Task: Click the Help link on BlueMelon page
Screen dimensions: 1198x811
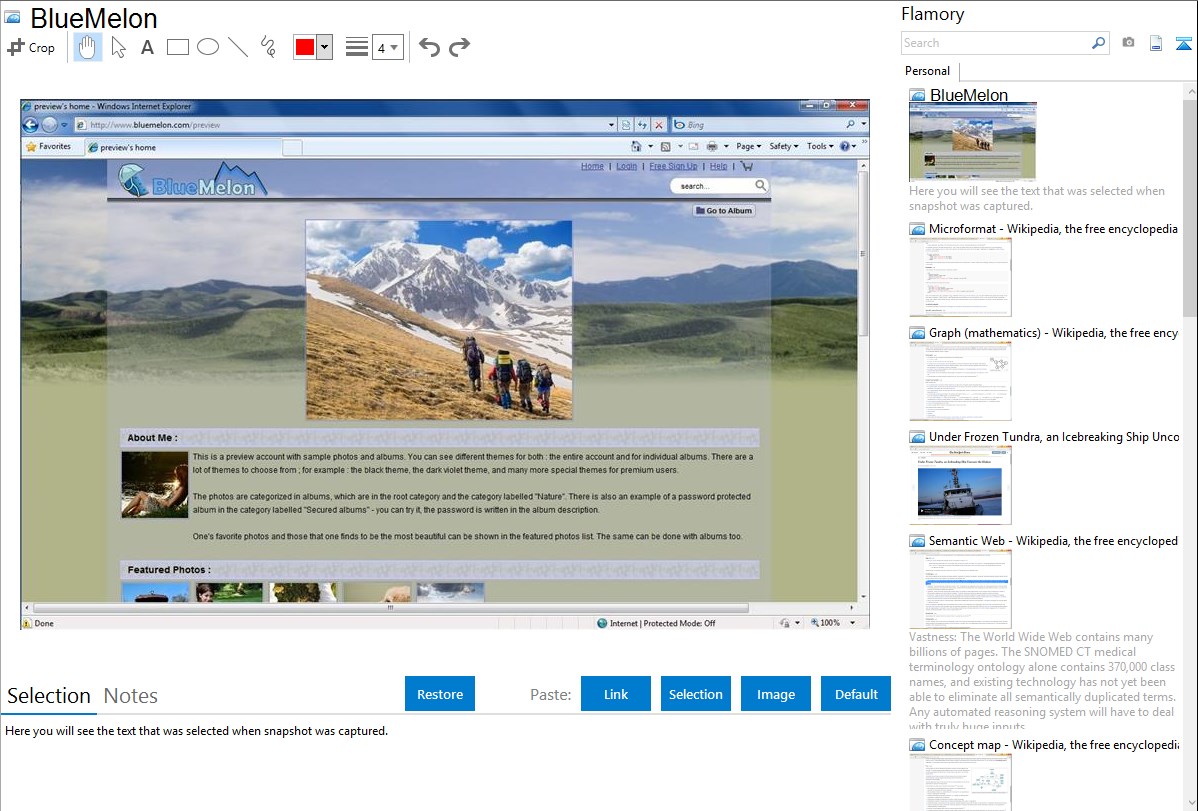Action: (718, 166)
